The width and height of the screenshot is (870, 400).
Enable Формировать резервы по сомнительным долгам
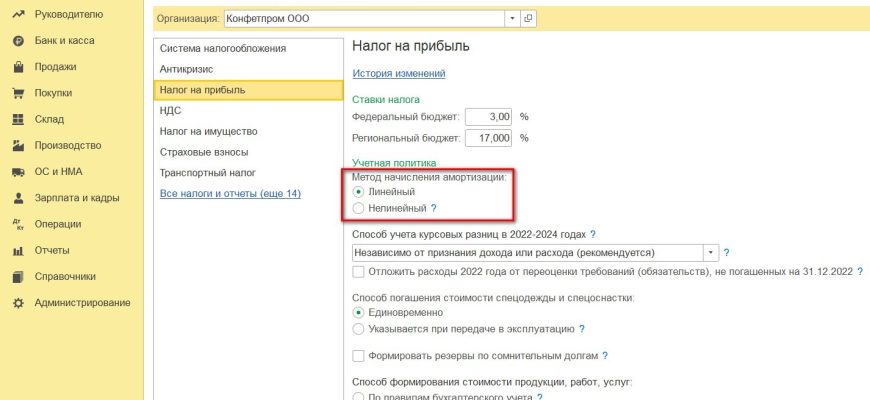click(x=359, y=356)
